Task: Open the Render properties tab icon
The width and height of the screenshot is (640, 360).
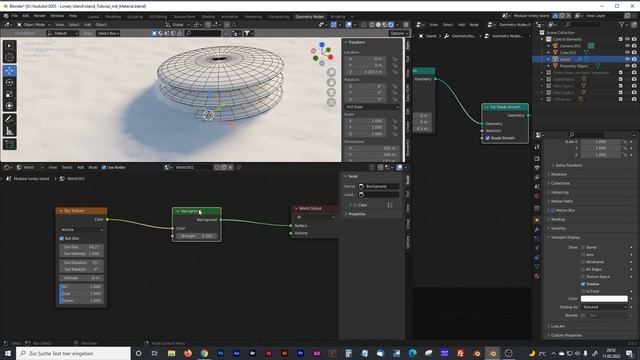Action: pyautogui.click(x=537, y=159)
